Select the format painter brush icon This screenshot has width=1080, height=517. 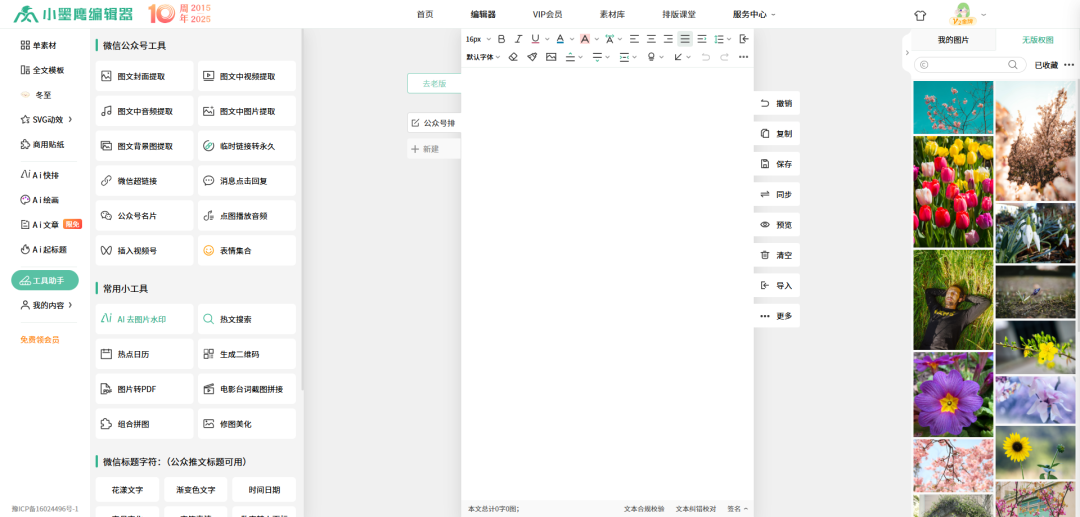pos(532,57)
